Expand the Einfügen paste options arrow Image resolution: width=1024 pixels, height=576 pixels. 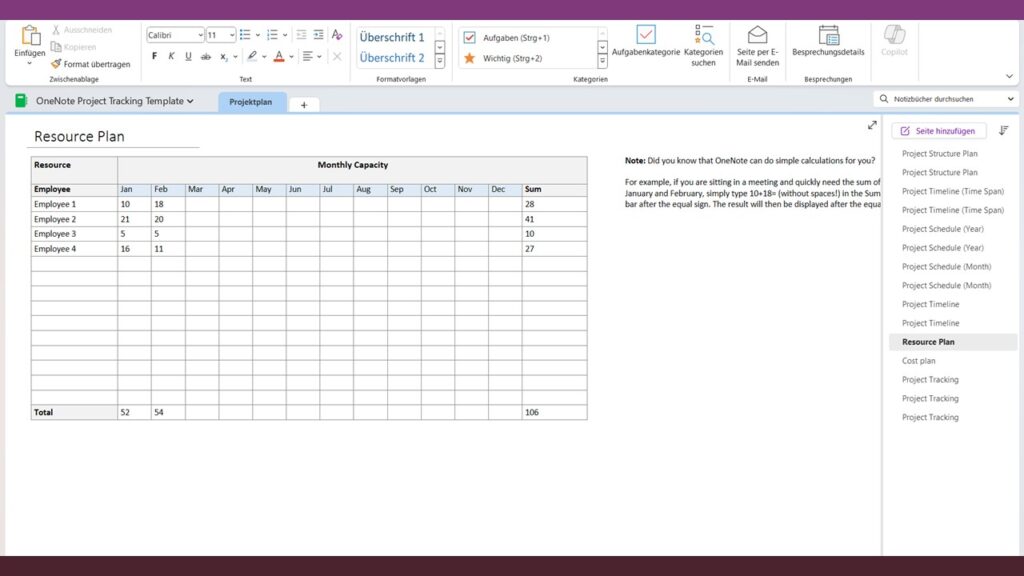click(x=29, y=63)
